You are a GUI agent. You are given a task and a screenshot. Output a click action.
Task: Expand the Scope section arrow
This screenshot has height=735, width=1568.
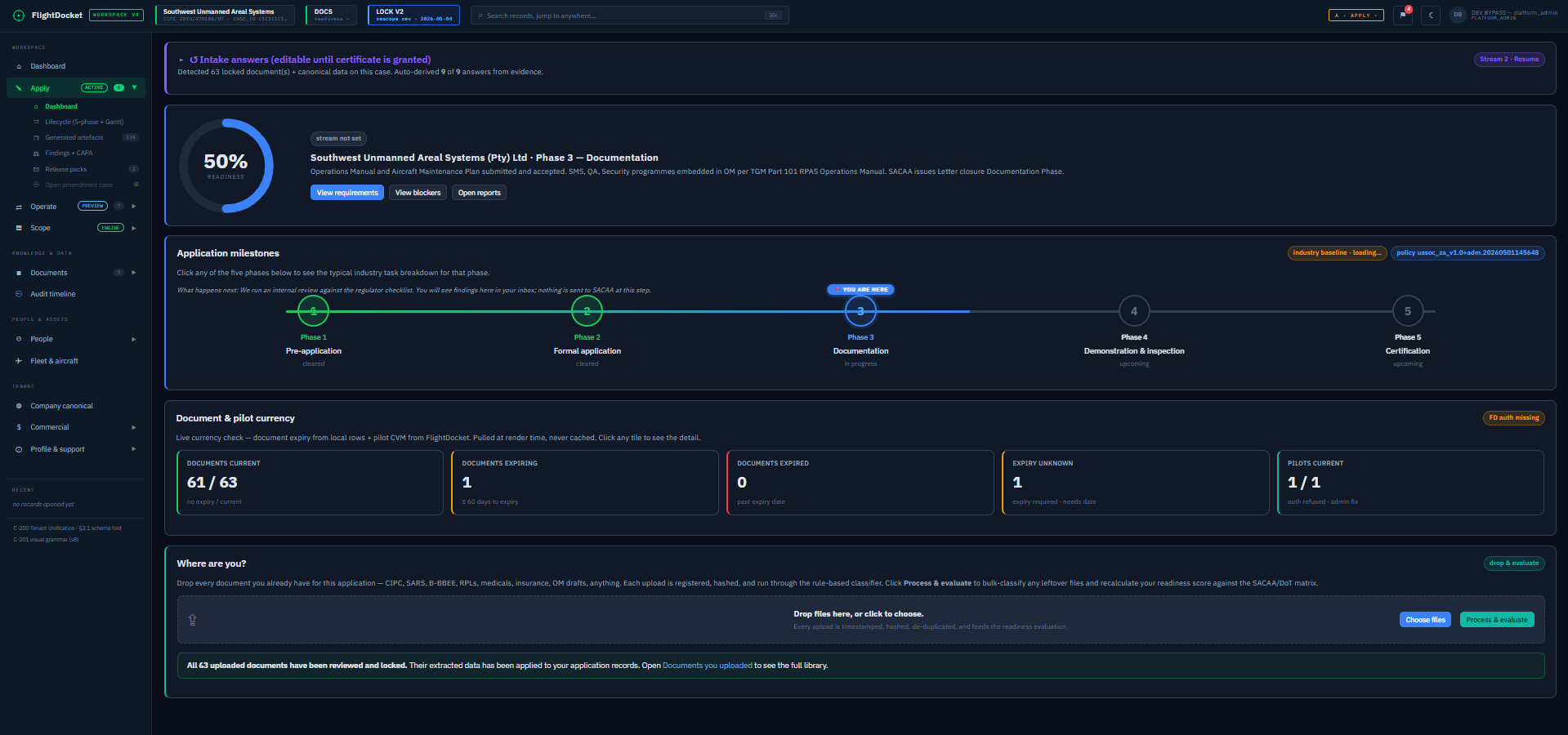tap(134, 228)
